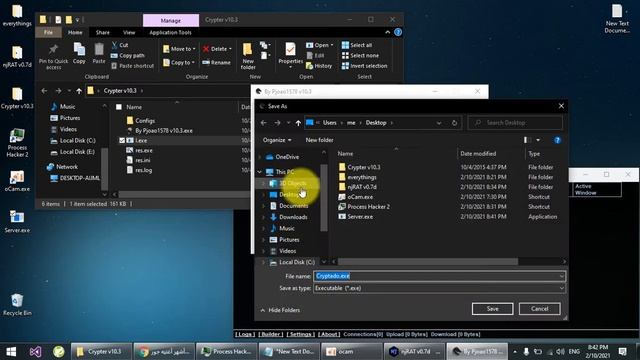Click Hide Folders in the Save As dialog
Image resolution: width=640 pixels, height=360 pixels.
point(280,310)
